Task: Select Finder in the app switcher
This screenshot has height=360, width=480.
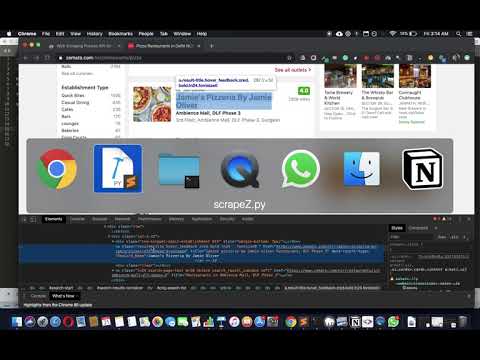Action: tap(362, 169)
